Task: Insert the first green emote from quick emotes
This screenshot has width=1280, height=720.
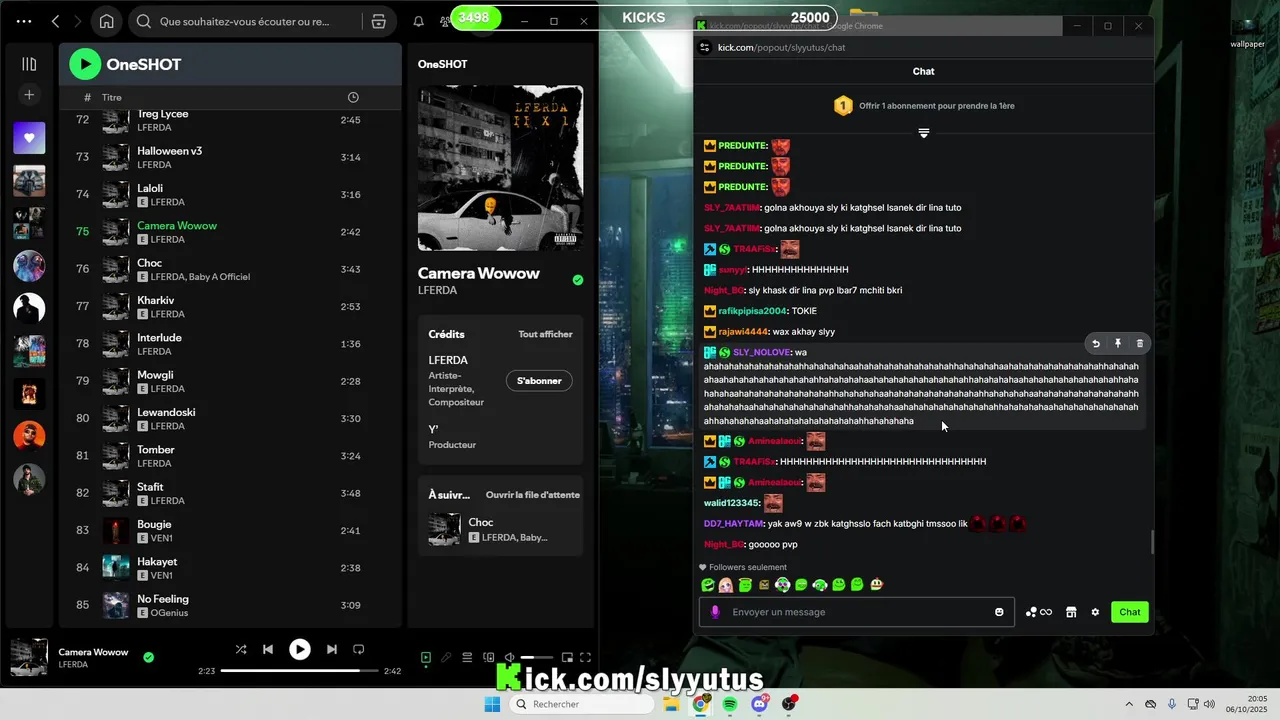Action: click(708, 585)
